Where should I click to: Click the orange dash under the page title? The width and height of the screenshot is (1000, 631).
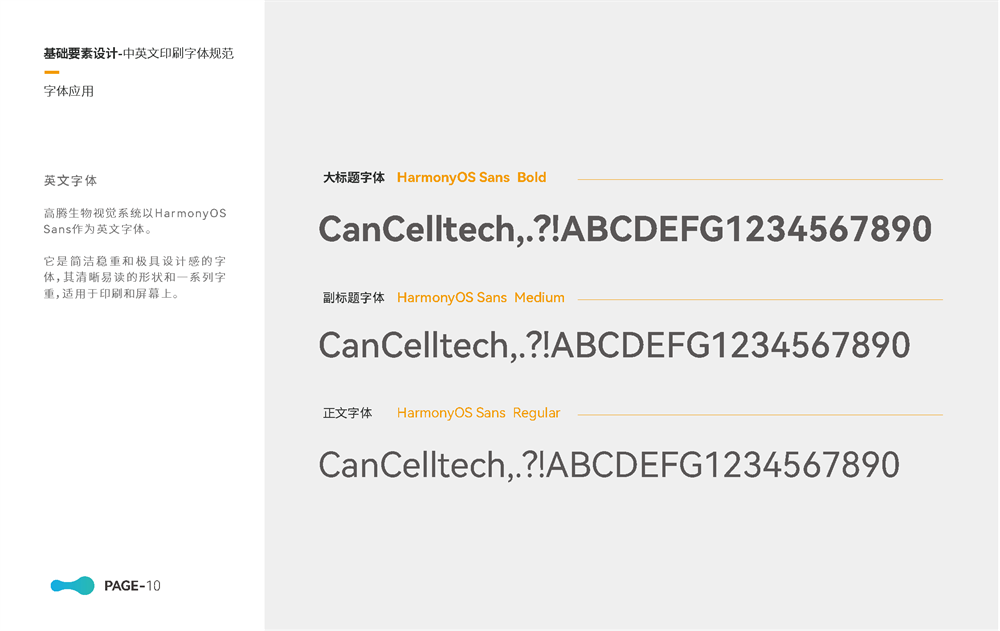click(x=51, y=72)
